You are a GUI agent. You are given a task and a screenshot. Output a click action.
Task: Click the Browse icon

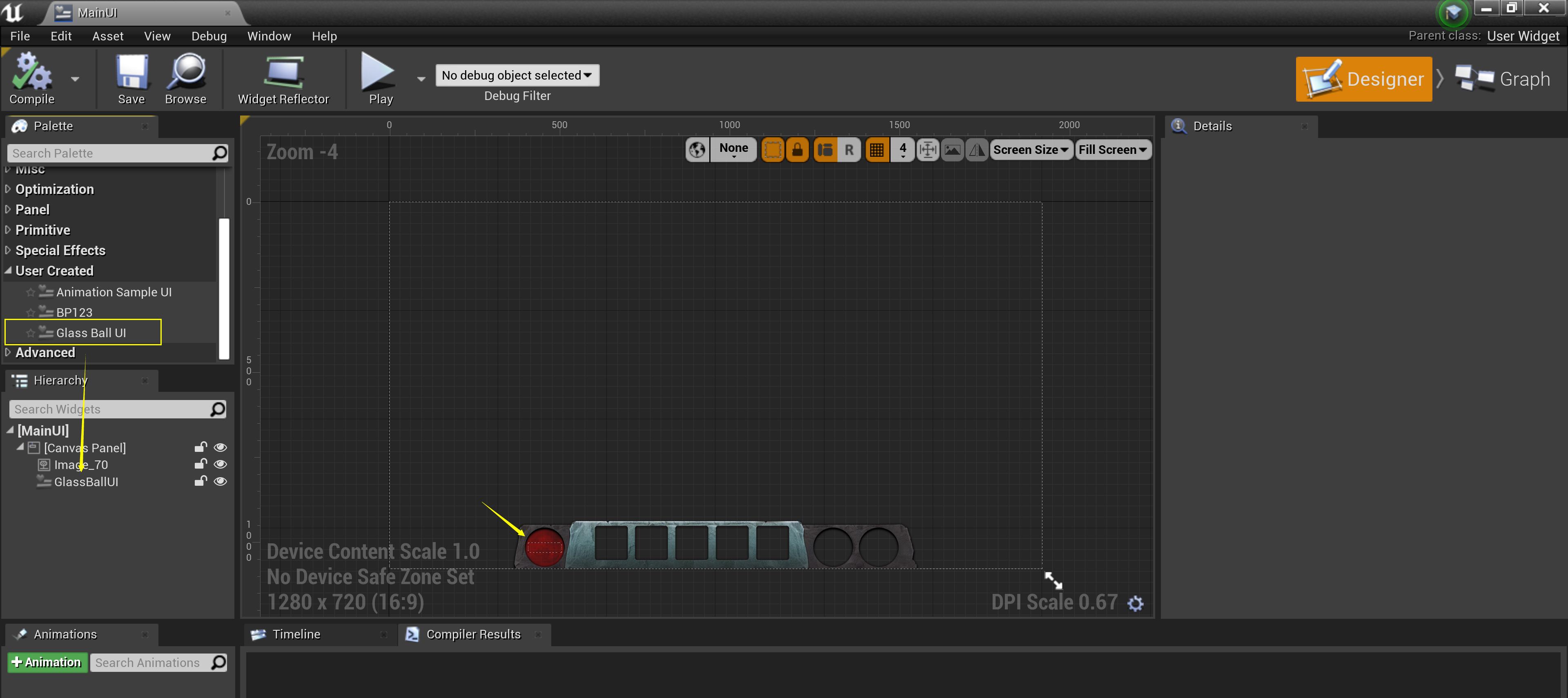(x=186, y=73)
